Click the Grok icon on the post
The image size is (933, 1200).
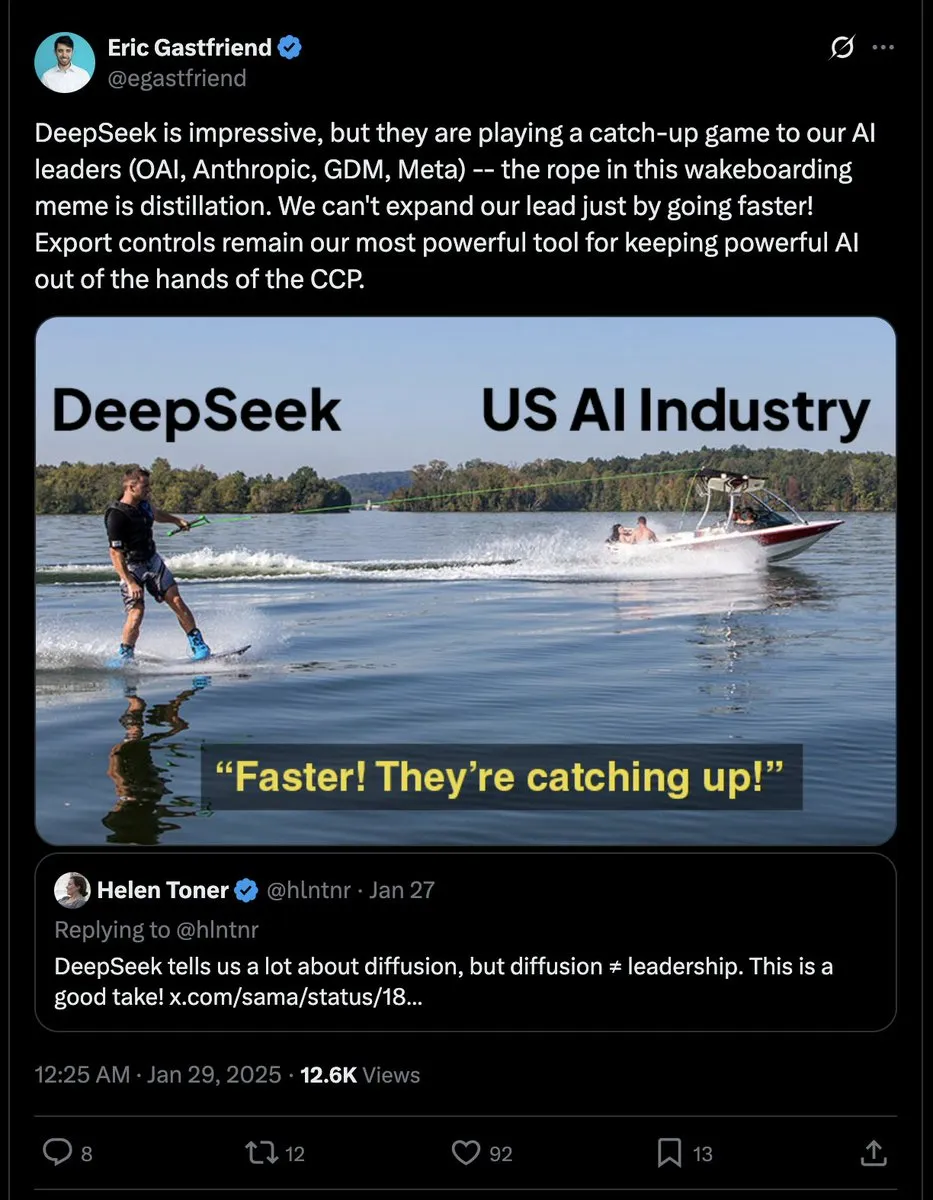843,47
